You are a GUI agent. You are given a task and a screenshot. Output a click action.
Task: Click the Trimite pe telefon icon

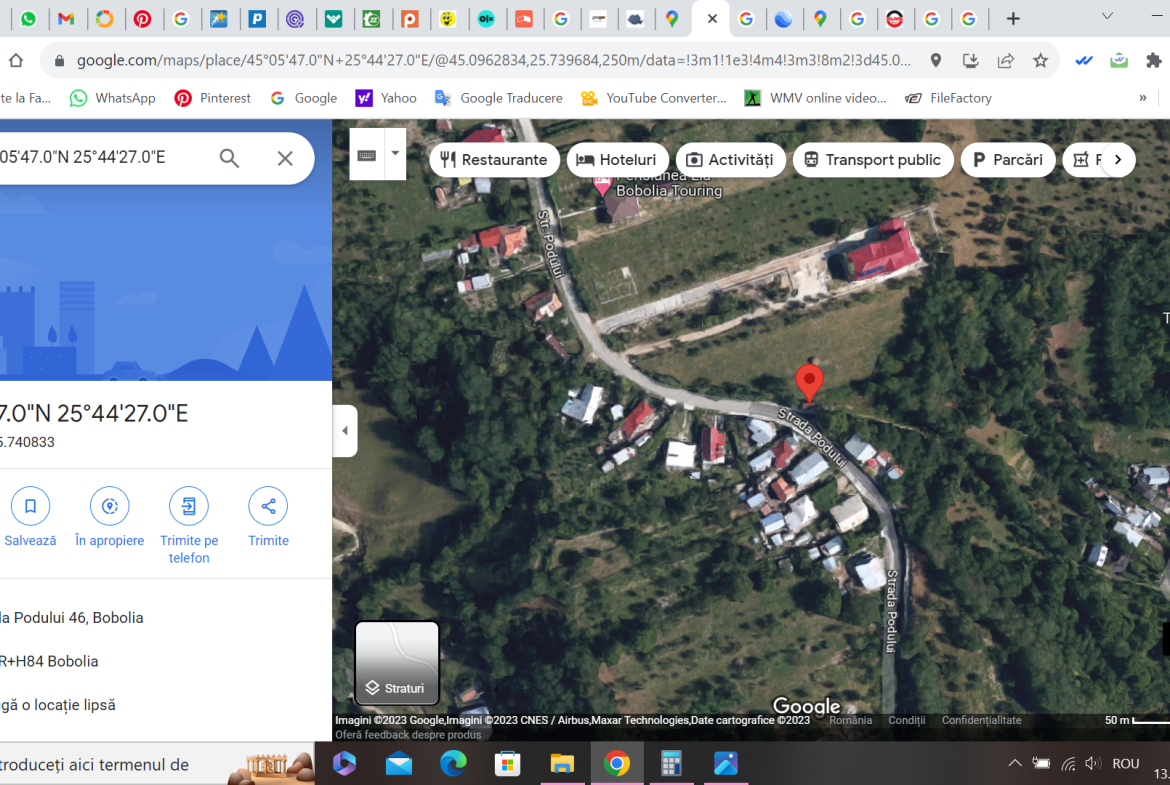[x=189, y=507]
